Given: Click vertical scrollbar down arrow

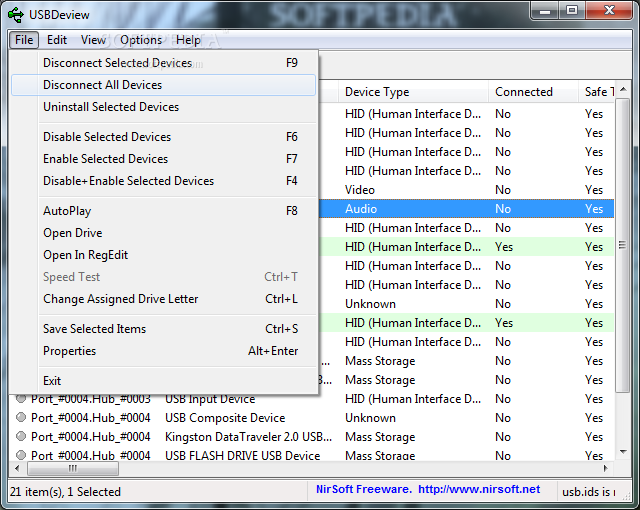Looking at the screenshot, I should 623,451.
